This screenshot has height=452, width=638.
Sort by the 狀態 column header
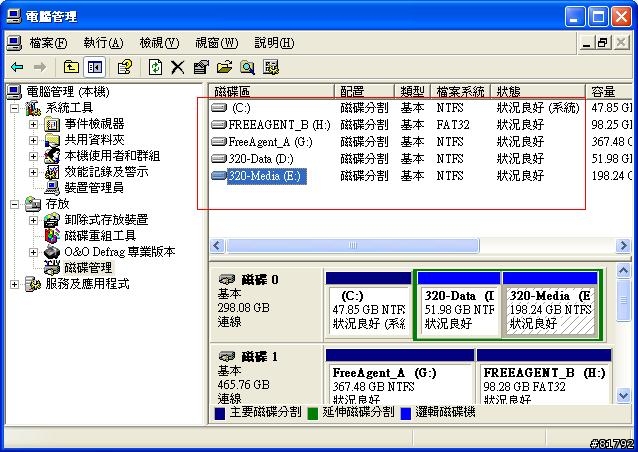click(x=538, y=91)
